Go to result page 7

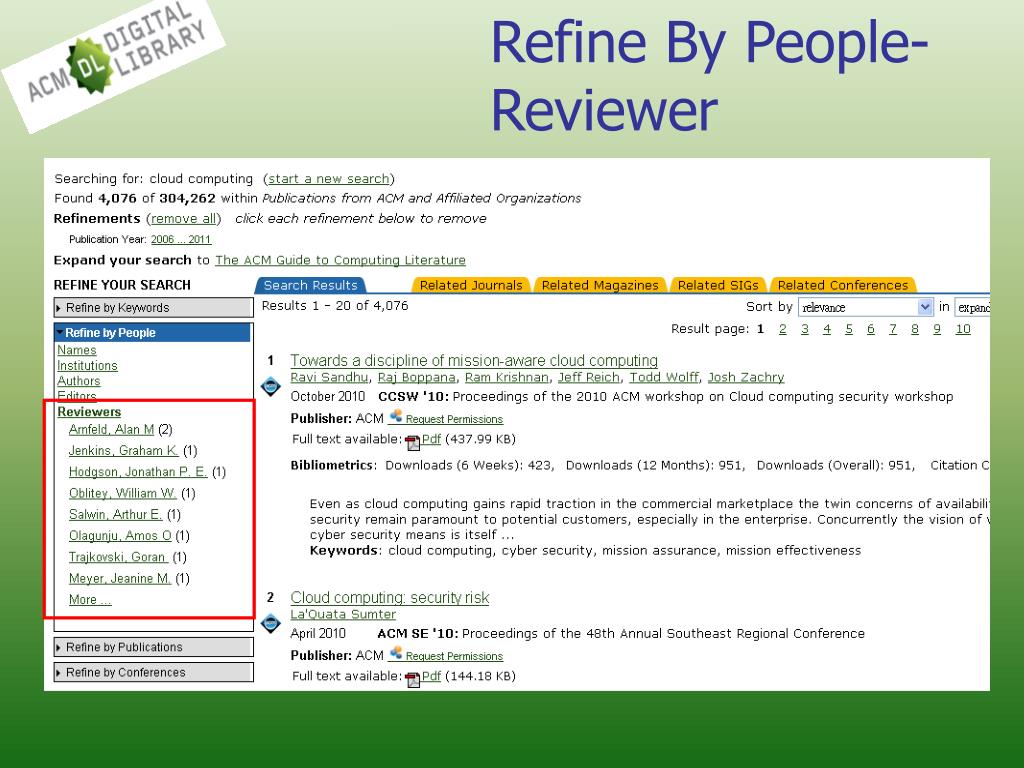coord(893,329)
